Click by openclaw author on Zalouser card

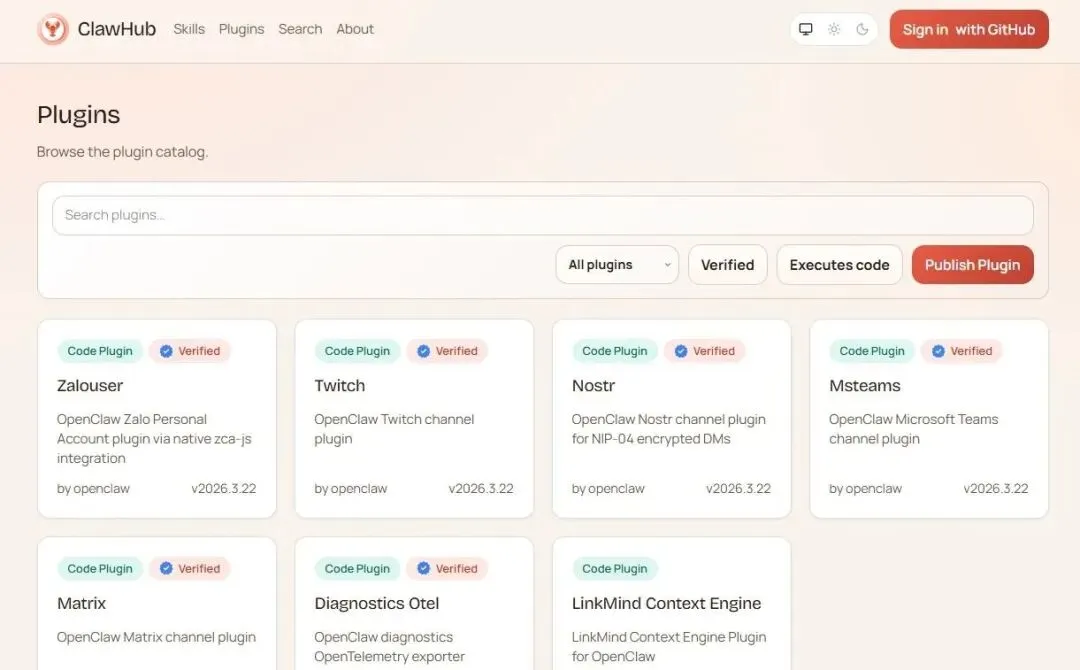[x=93, y=488]
